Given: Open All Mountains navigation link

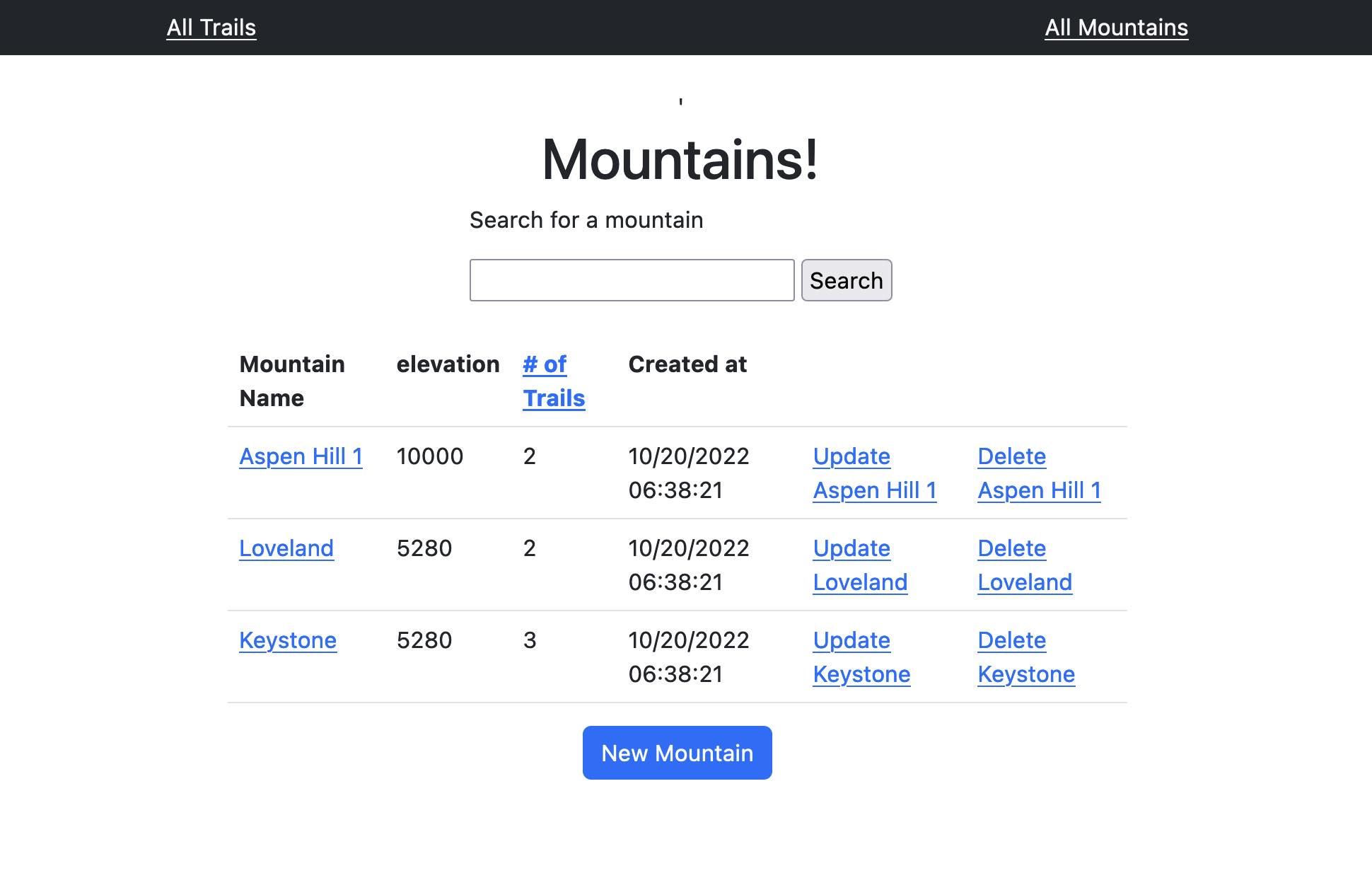Looking at the screenshot, I should click(x=1116, y=28).
